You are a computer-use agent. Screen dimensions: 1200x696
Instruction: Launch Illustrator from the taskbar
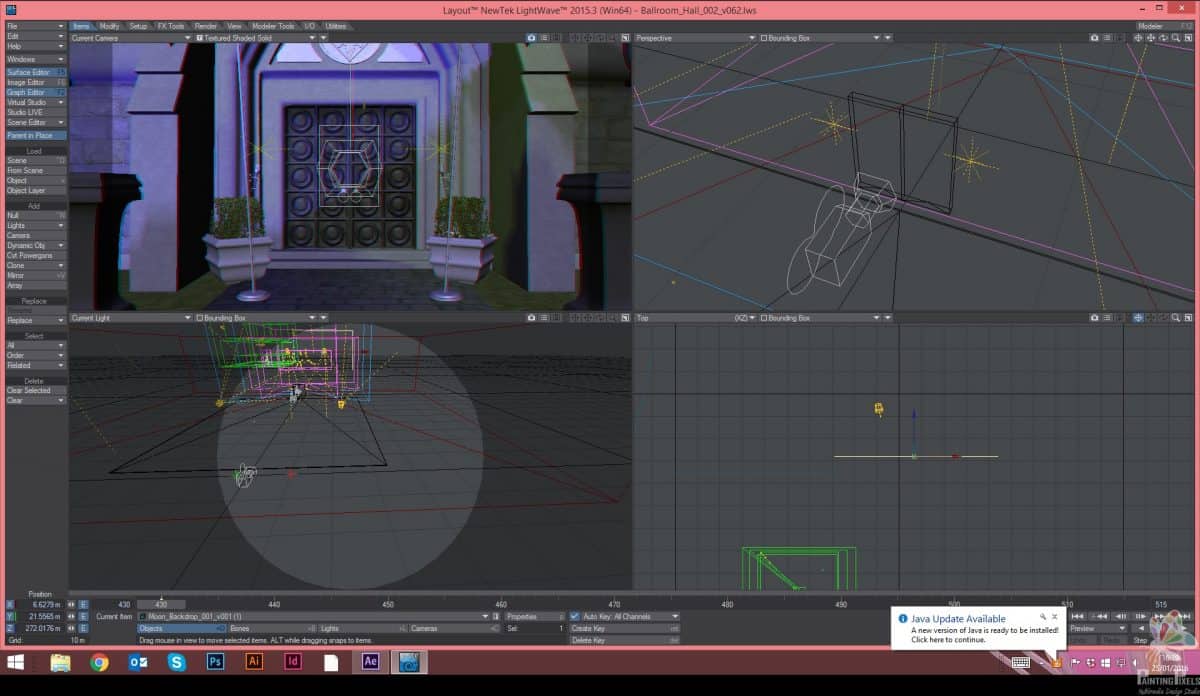pyautogui.click(x=254, y=662)
